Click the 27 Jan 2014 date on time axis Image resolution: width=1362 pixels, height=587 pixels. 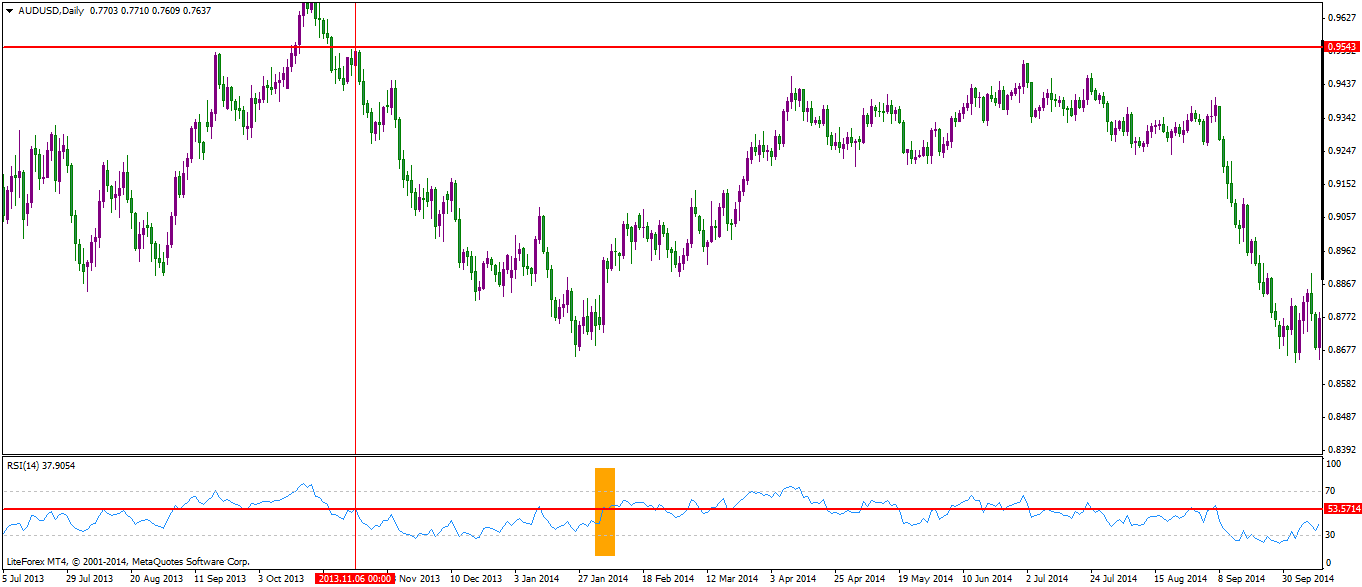tap(603, 578)
